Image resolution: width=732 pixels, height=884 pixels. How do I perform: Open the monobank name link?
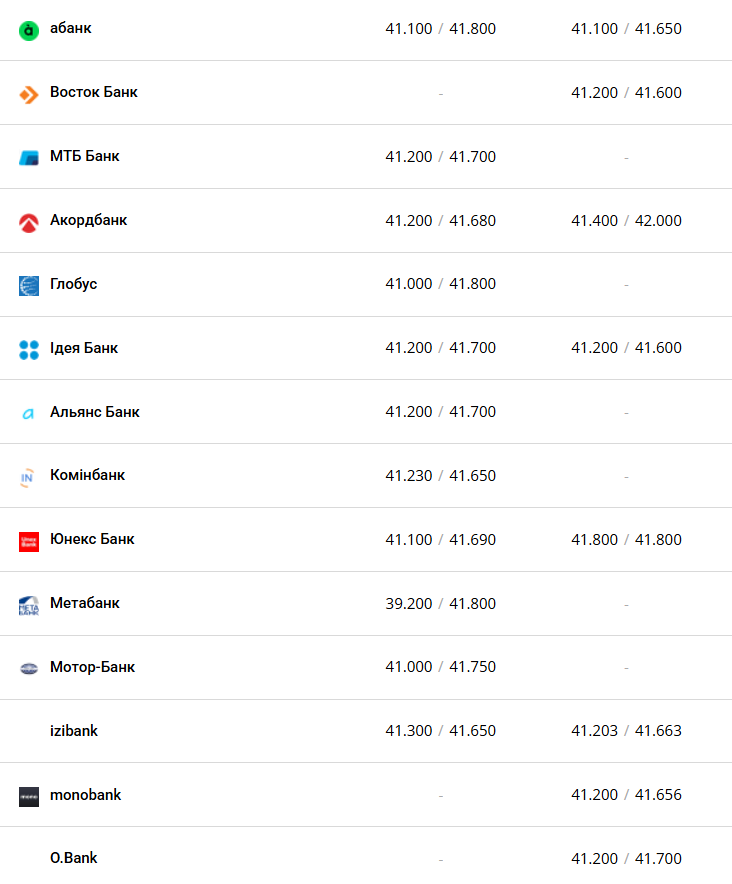click(86, 795)
